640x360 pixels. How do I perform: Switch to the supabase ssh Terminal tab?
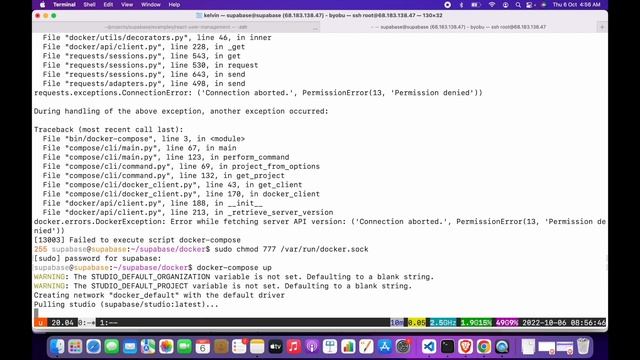pos(459,27)
